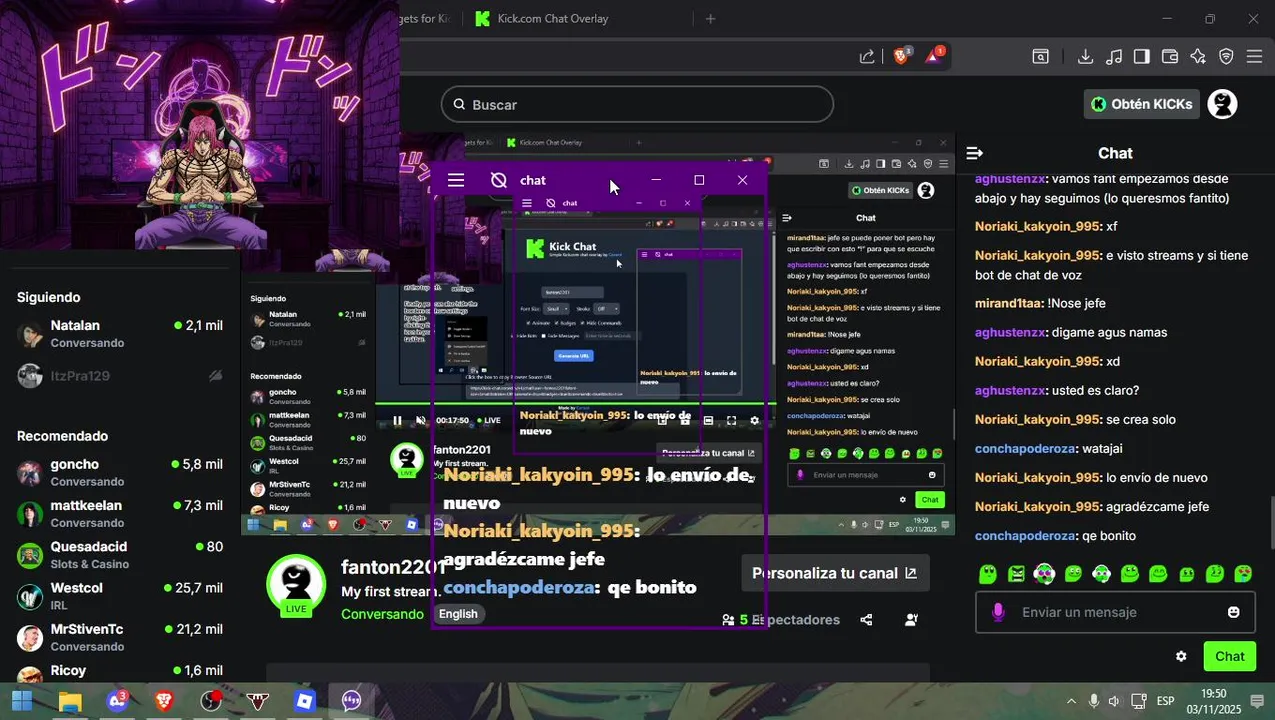The height and width of the screenshot is (720, 1275).
Task: Open the Windows Start menu
Action: tap(22, 700)
